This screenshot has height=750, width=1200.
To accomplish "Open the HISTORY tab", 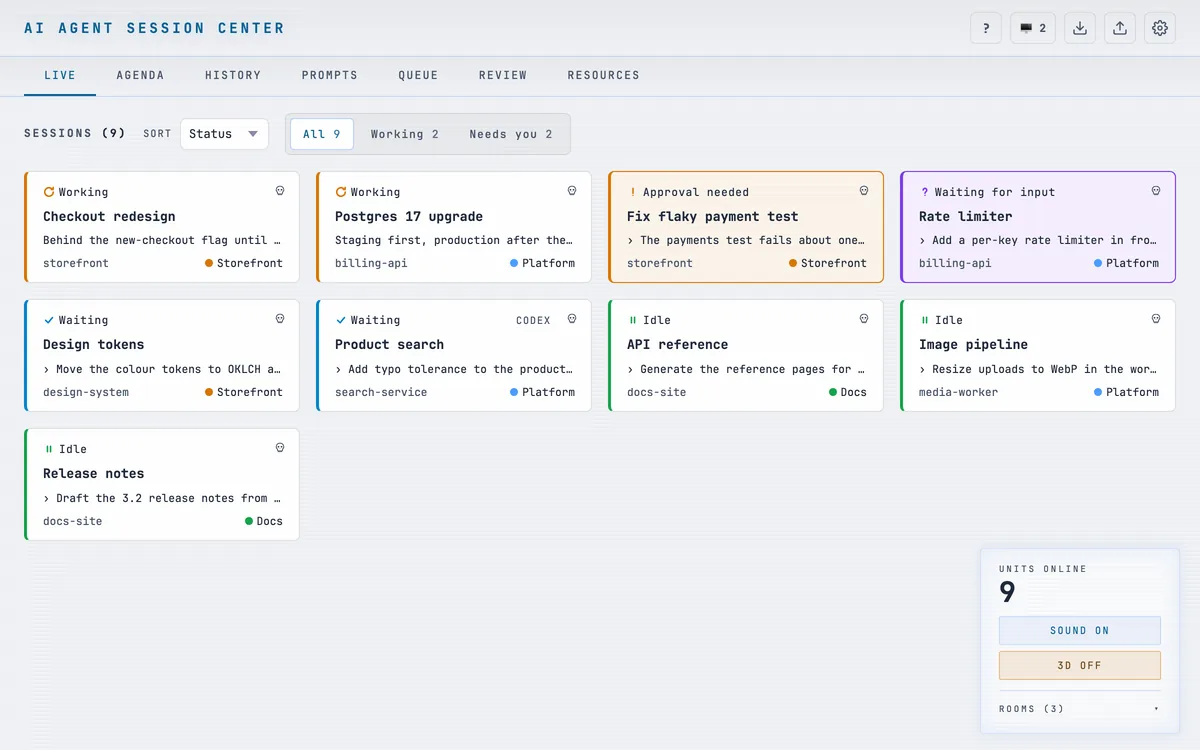I will click(x=233, y=75).
